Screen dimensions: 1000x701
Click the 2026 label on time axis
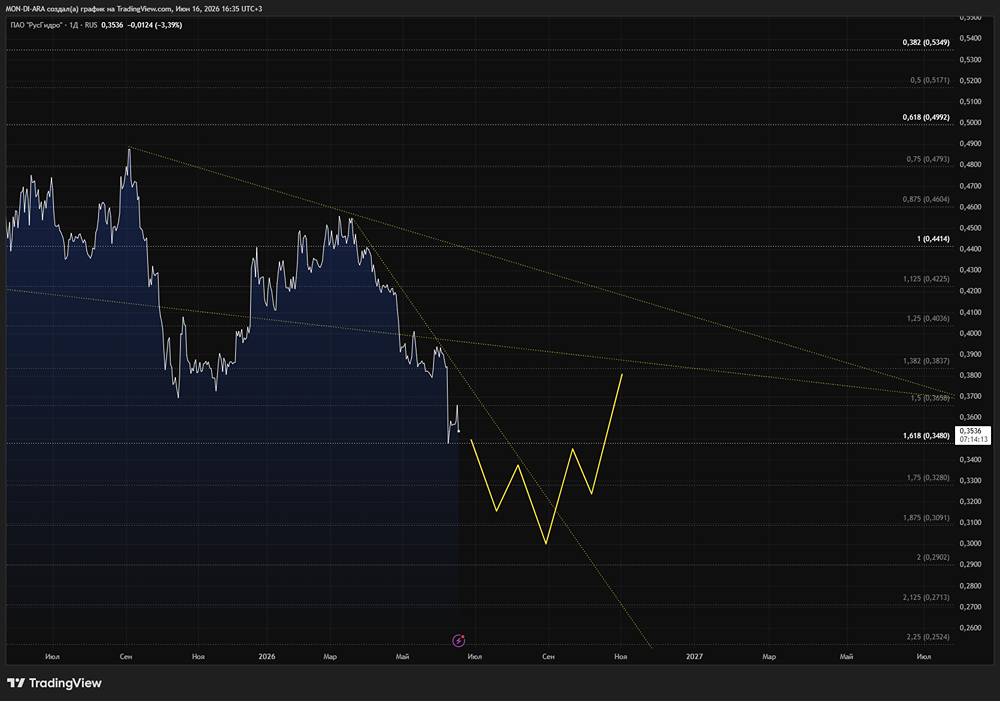(x=267, y=656)
